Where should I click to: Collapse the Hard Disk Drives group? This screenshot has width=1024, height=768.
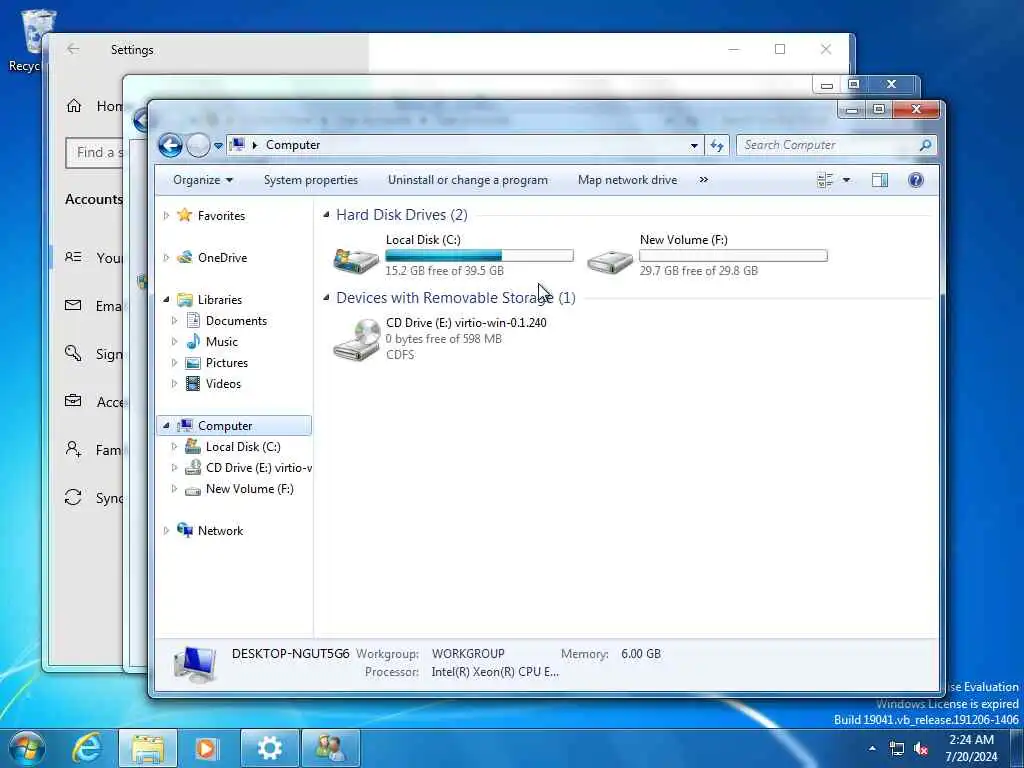coord(327,215)
